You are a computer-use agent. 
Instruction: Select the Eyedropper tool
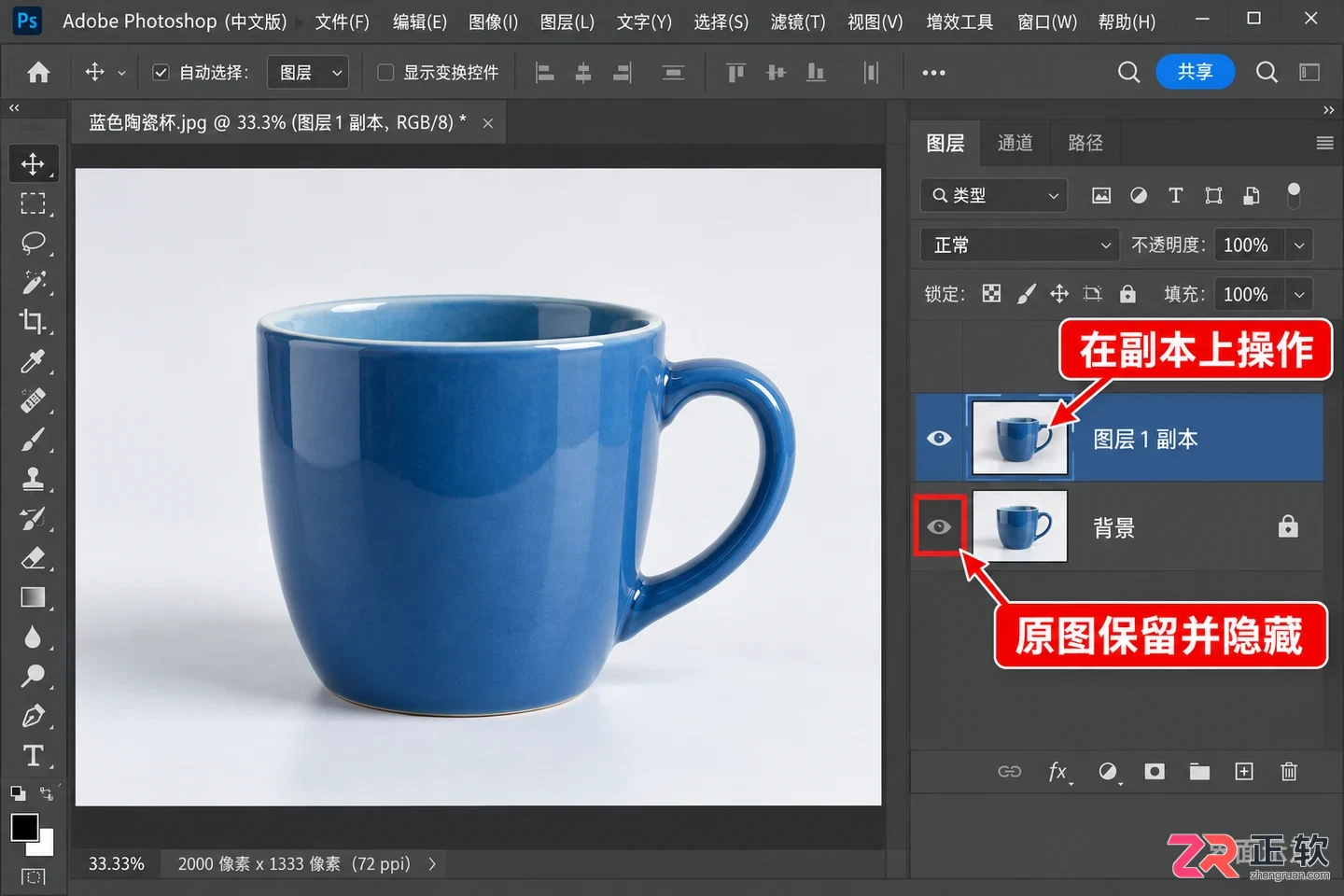[x=33, y=361]
